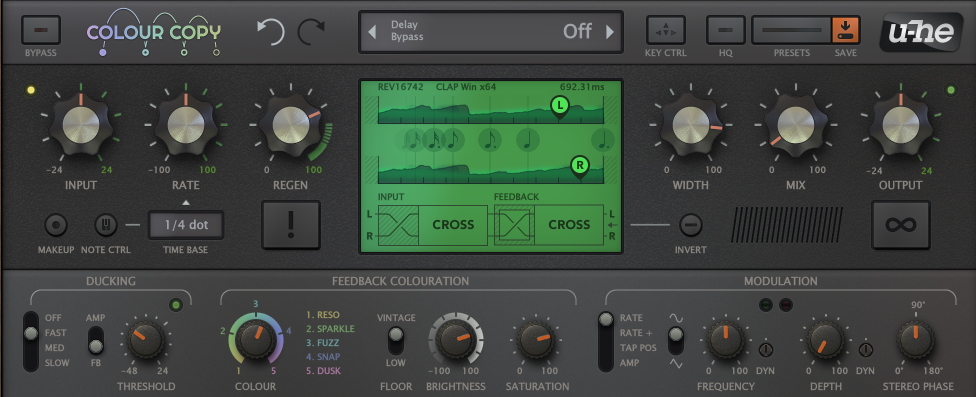Select the L delay tap marker
Image resolution: width=976 pixels, height=397 pixels.
coord(560,107)
